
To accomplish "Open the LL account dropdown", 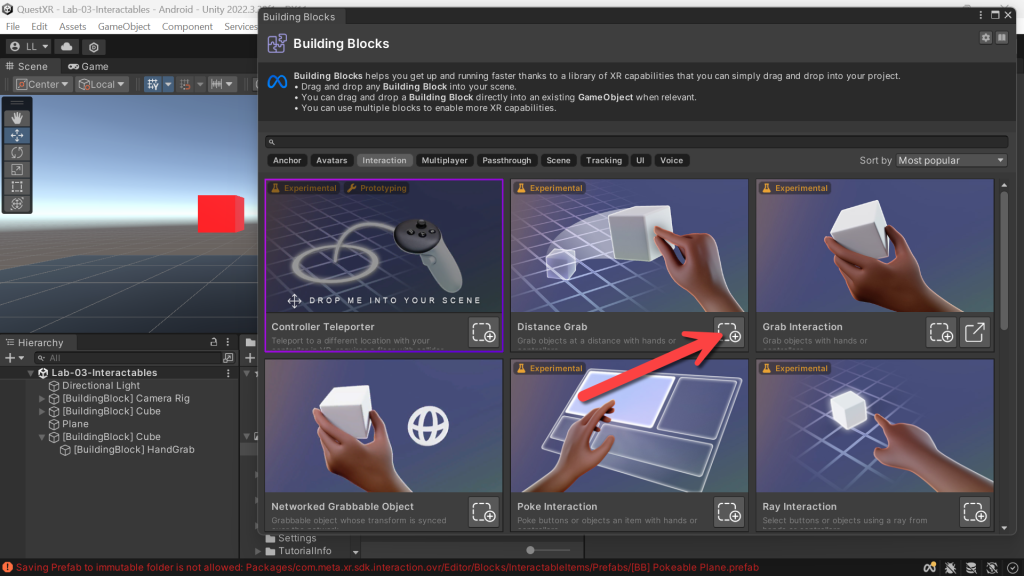I will [x=29, y=47].
